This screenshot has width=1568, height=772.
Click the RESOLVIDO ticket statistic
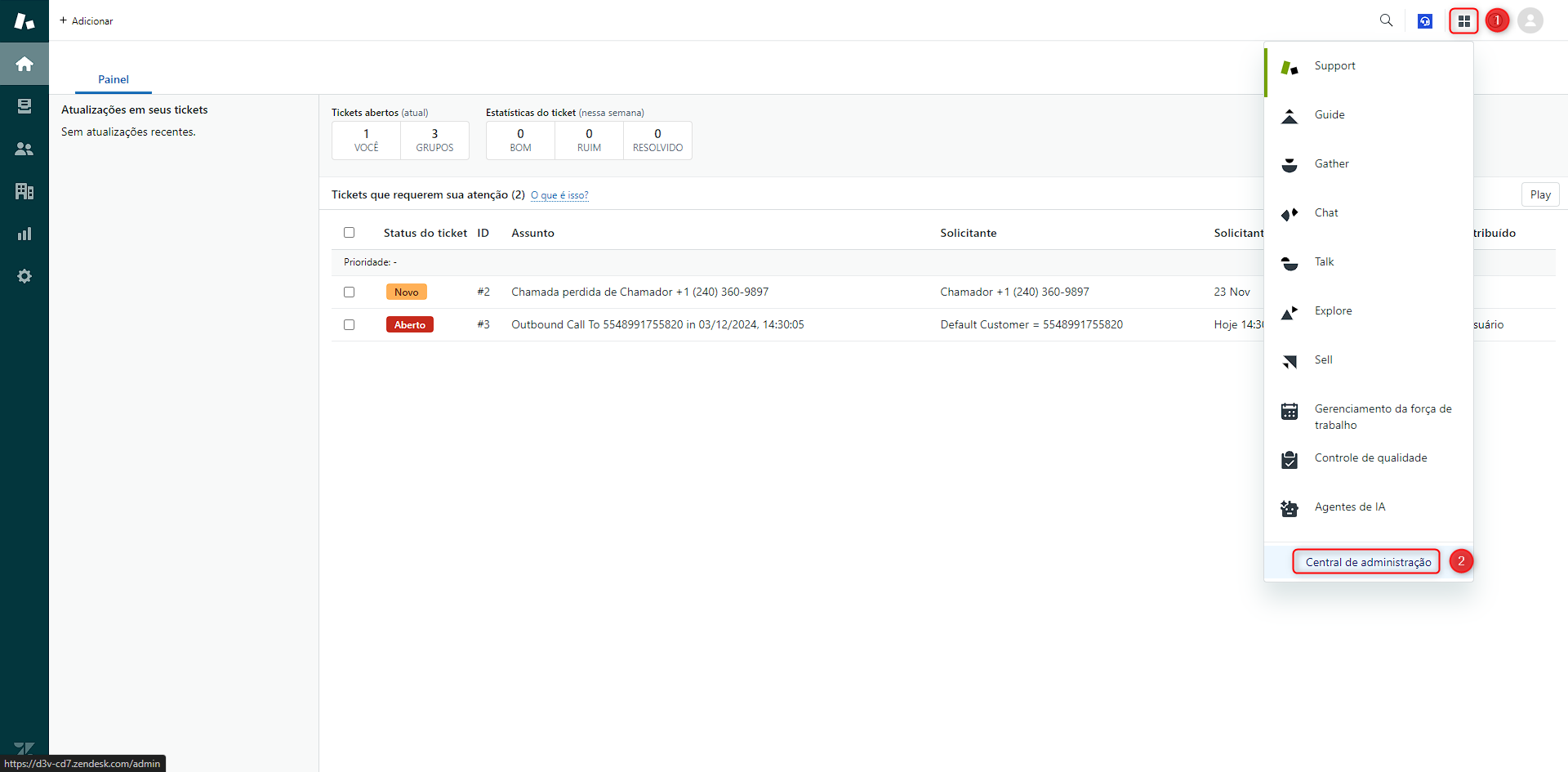(x=657, y=141)
